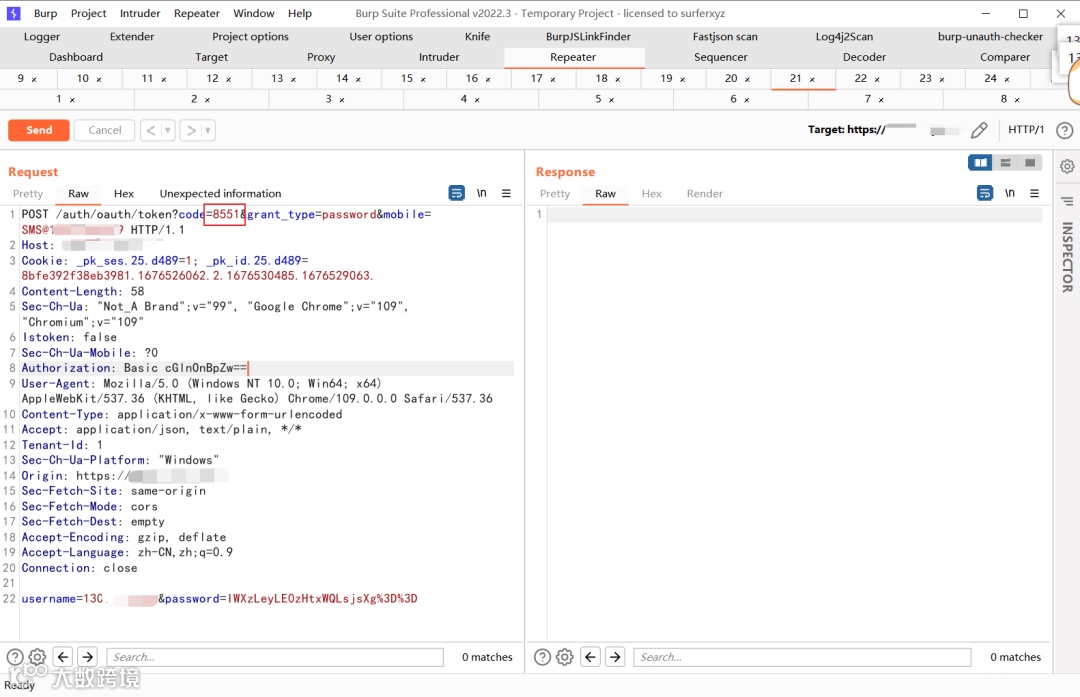Screen dimensions: 1080x697
Task: Open request search settings gear
Action: [37, 657]
